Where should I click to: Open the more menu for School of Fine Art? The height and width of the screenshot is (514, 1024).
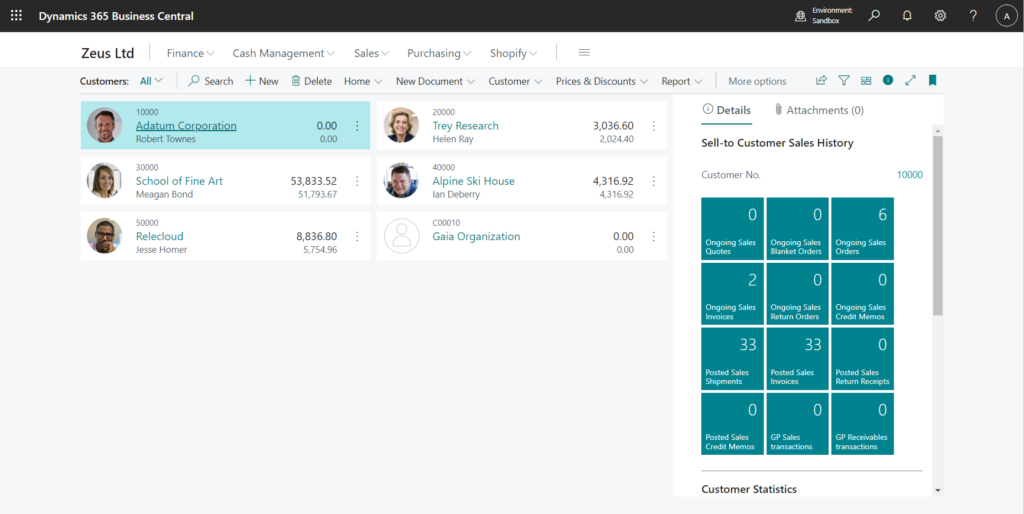pyautogui.click(x=357, y=182)
